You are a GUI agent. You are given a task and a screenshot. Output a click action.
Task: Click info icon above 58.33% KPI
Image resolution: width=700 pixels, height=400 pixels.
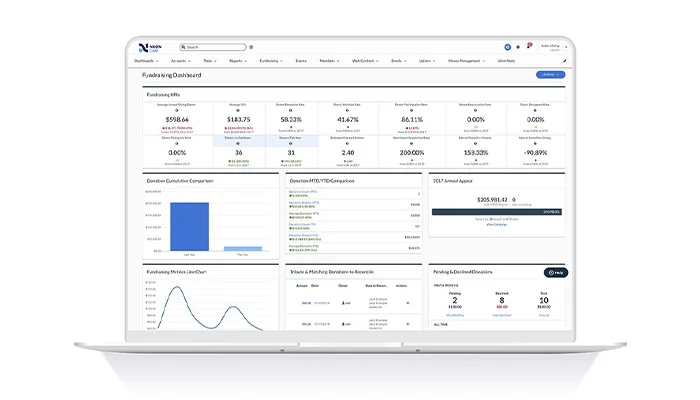point(291,110)
